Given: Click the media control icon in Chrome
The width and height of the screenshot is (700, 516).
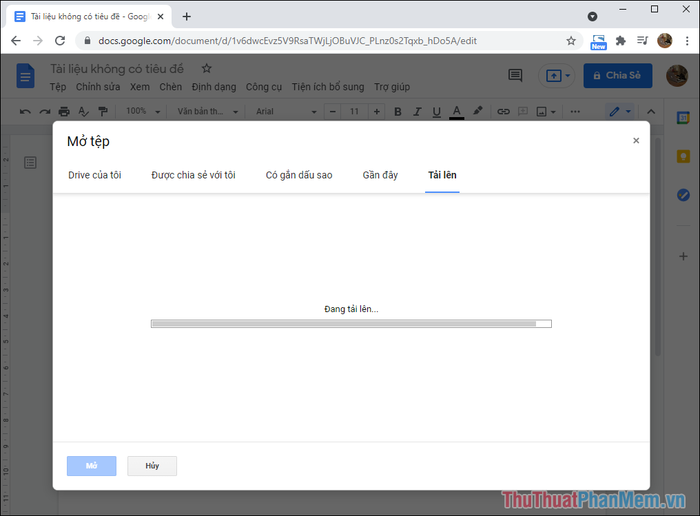Looking at the screenshot, I should tap(642, 41).
